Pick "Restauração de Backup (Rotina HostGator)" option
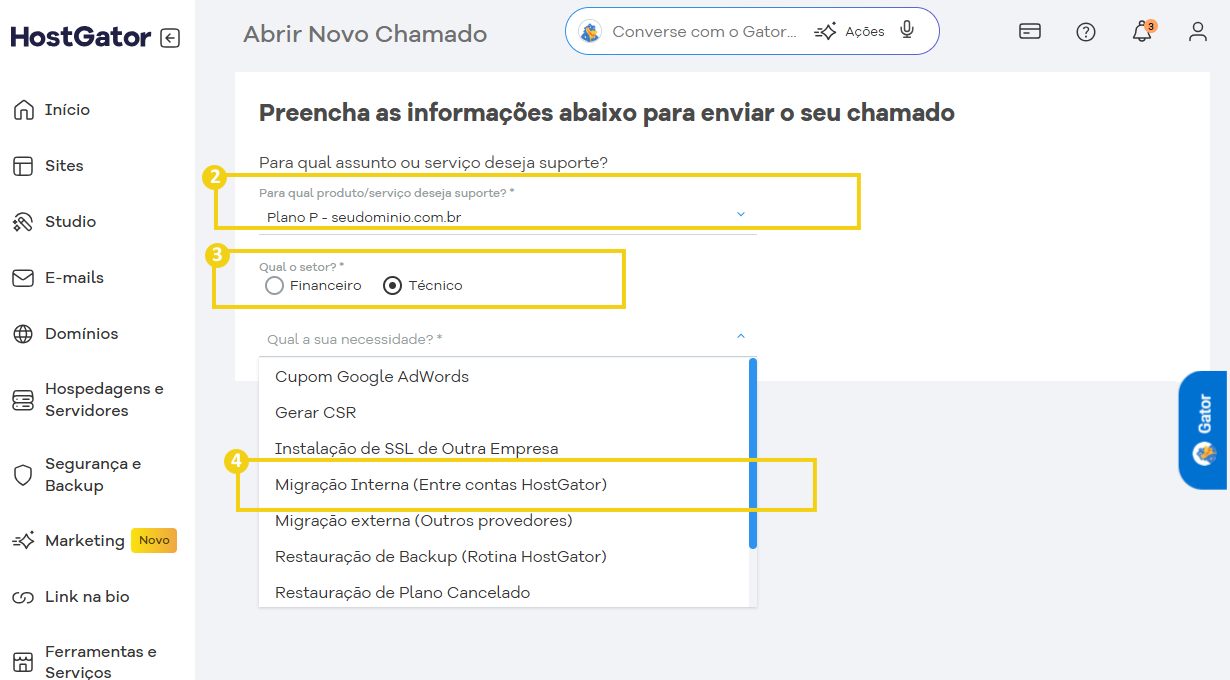The width and height of the screenshot is (1230, 680). 441,557
